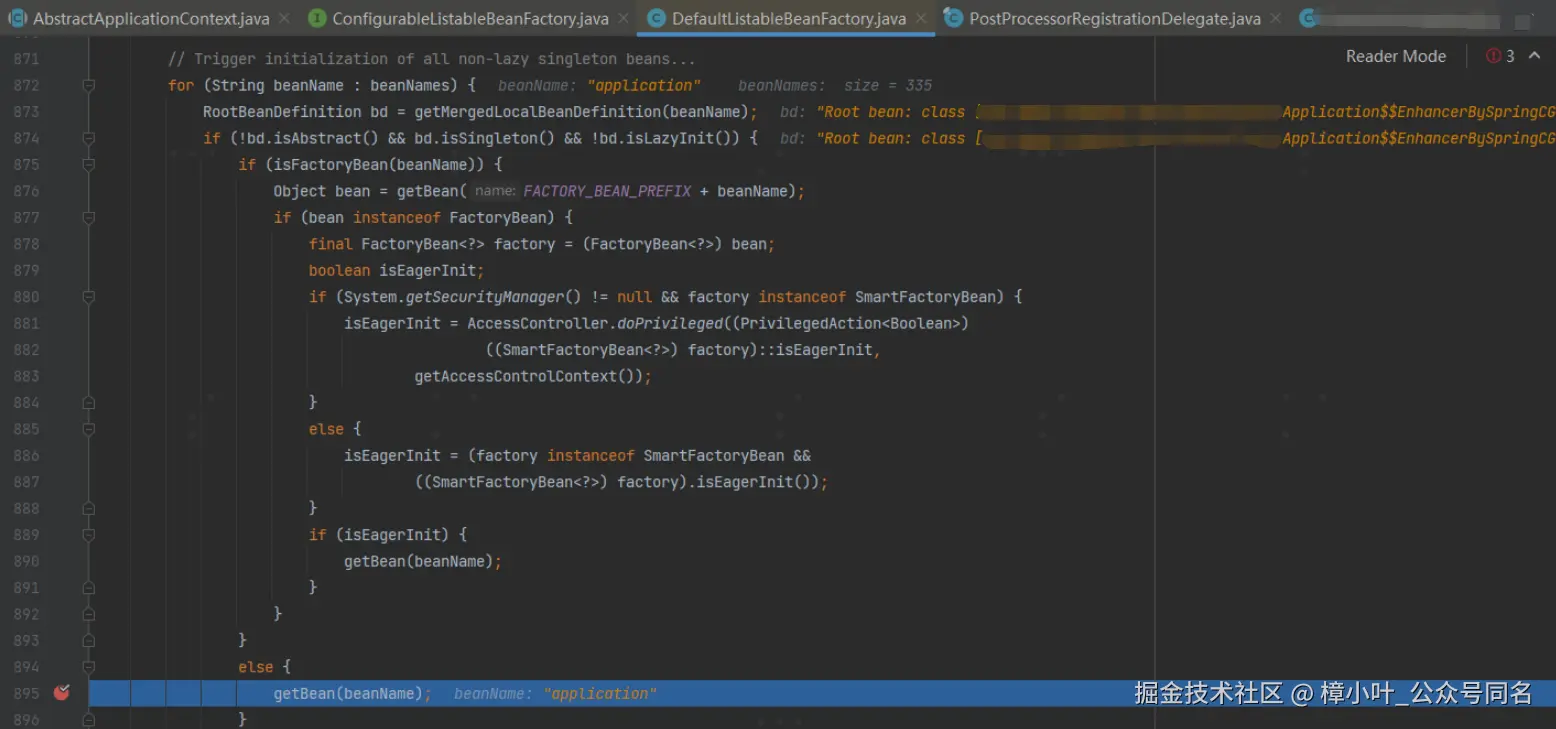
Task: Collapse the else block at line 885
Action: point(88,429)
